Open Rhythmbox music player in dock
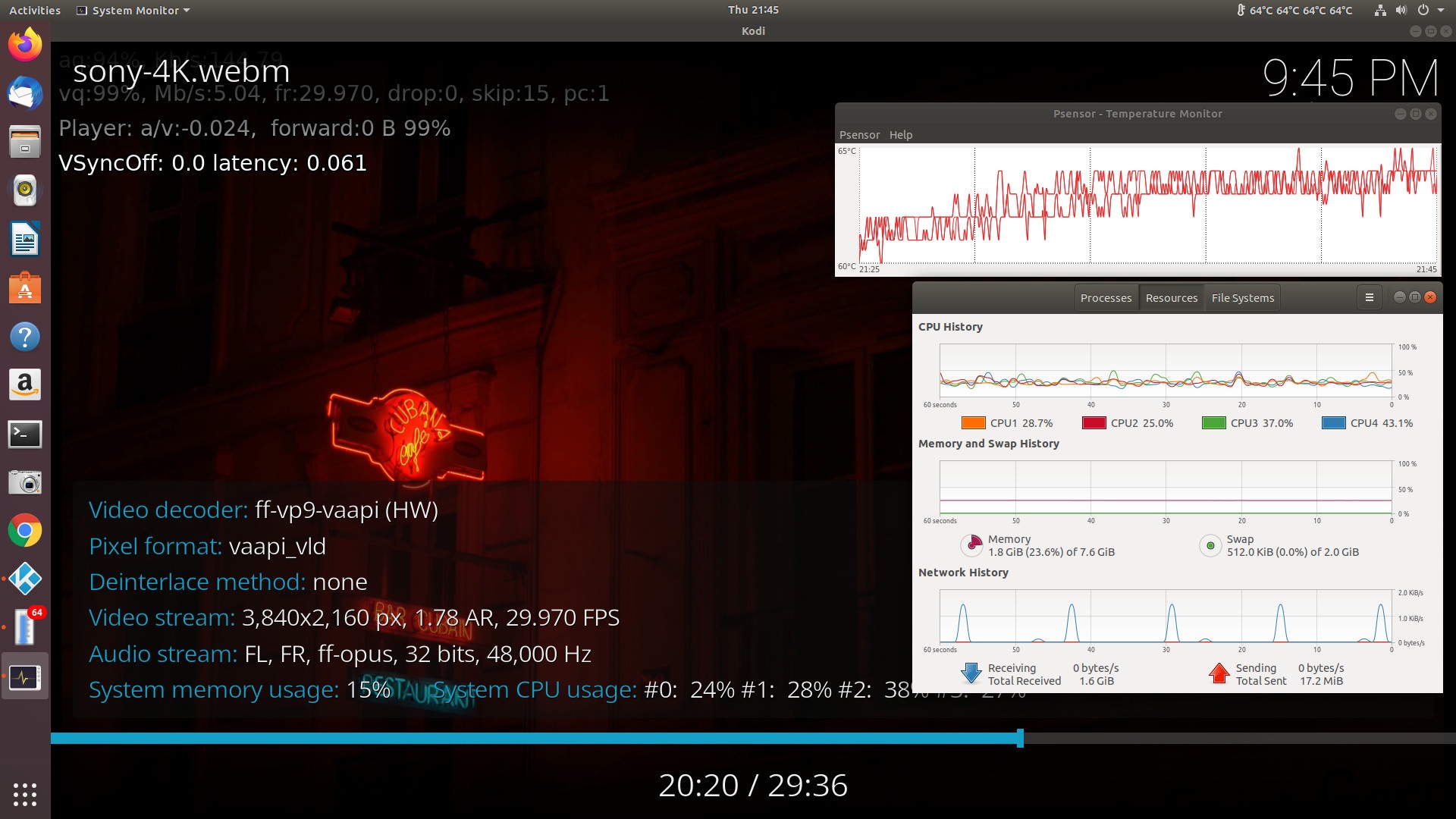 (x=25, y=190)
